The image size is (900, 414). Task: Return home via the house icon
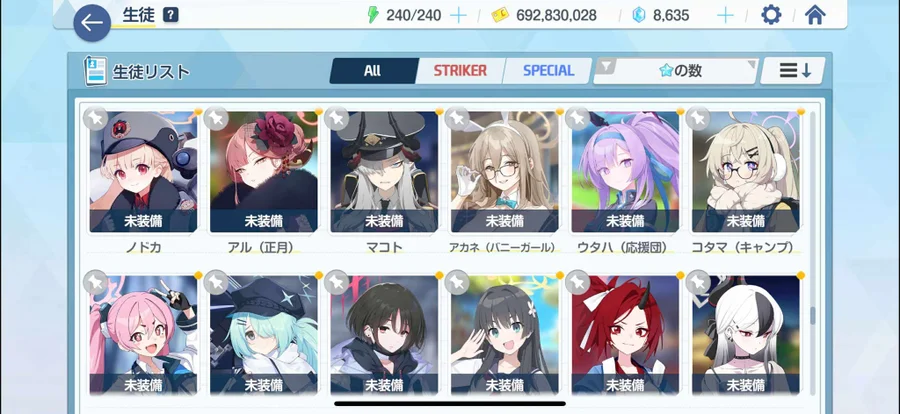(815, 15)
